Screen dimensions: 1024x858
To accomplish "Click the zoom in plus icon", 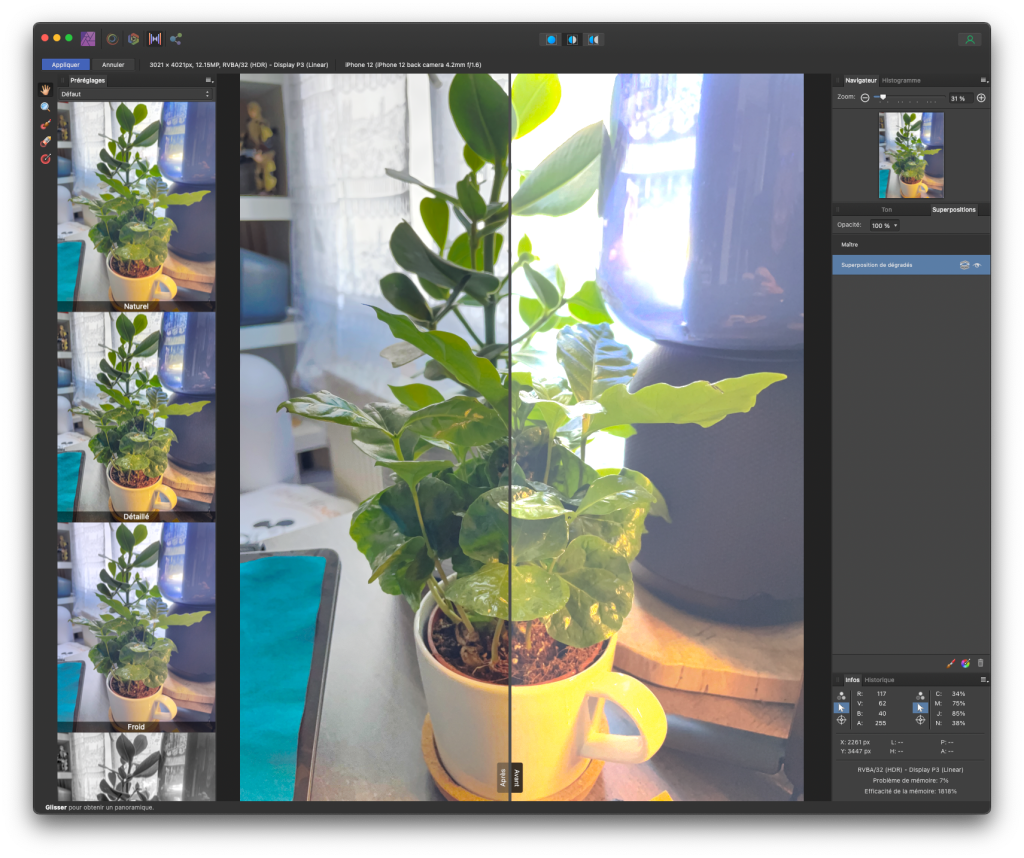I will [980, 98].
